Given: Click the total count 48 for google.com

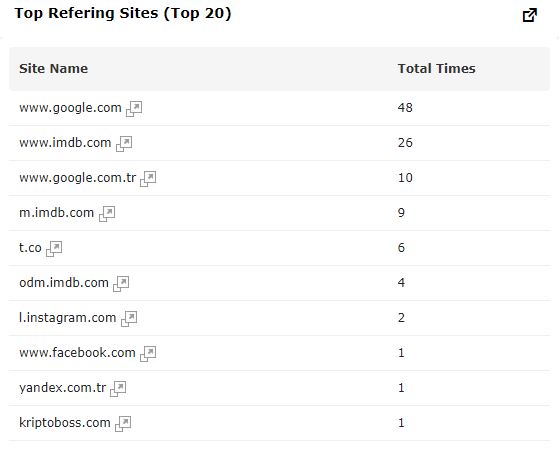Looking at the screenshot, I should click(x=405, y=108).
